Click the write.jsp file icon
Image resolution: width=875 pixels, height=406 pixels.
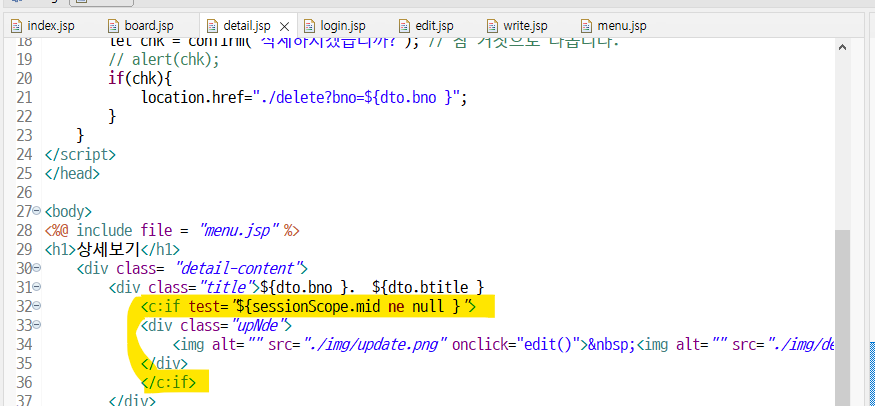[x=492, y=26]
